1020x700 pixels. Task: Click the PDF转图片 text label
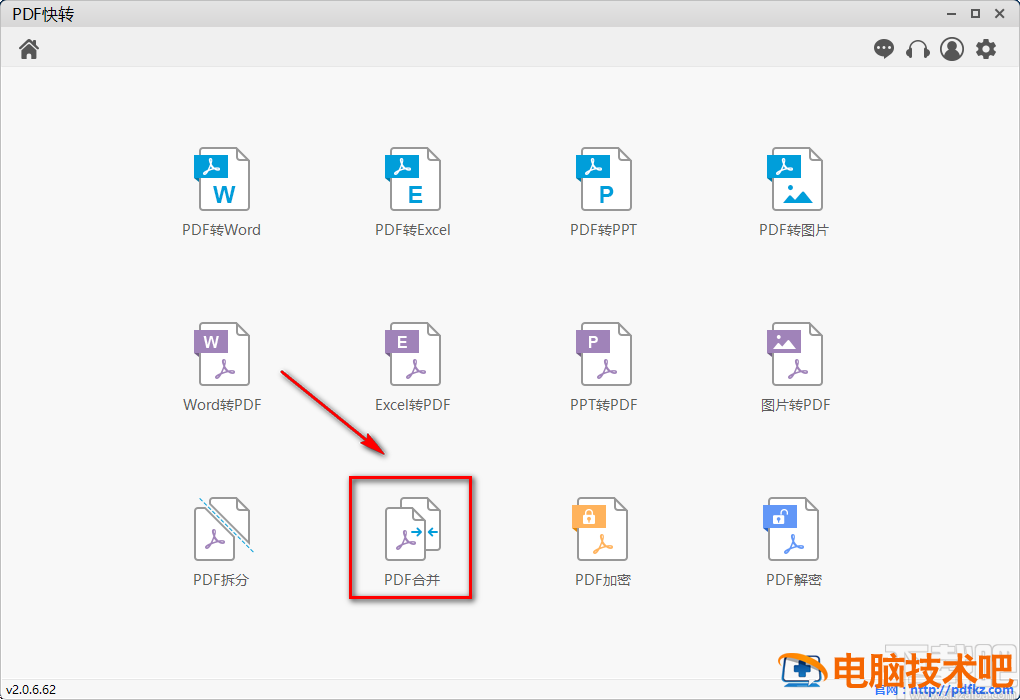794,230
